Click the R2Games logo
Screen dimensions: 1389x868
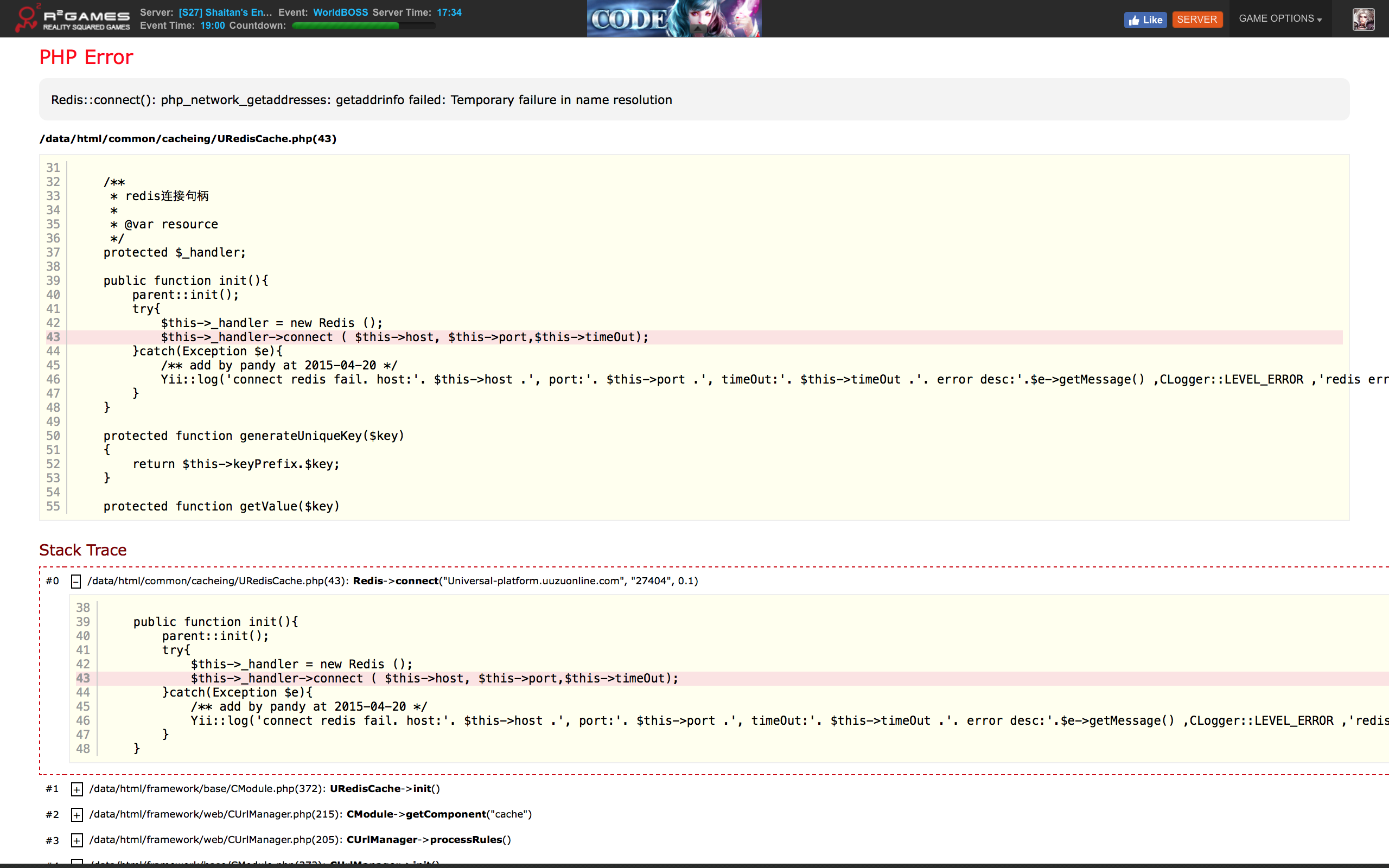coord(73,18)
